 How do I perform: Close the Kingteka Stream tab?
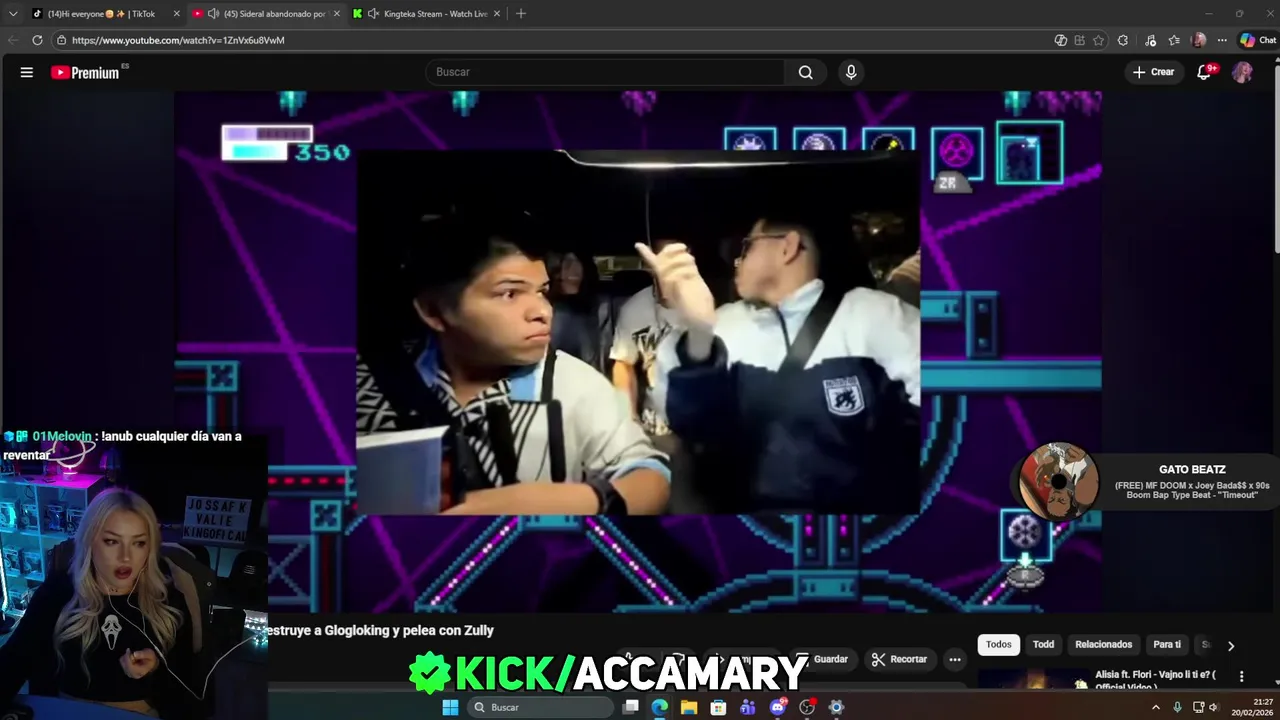click(497, 14)
